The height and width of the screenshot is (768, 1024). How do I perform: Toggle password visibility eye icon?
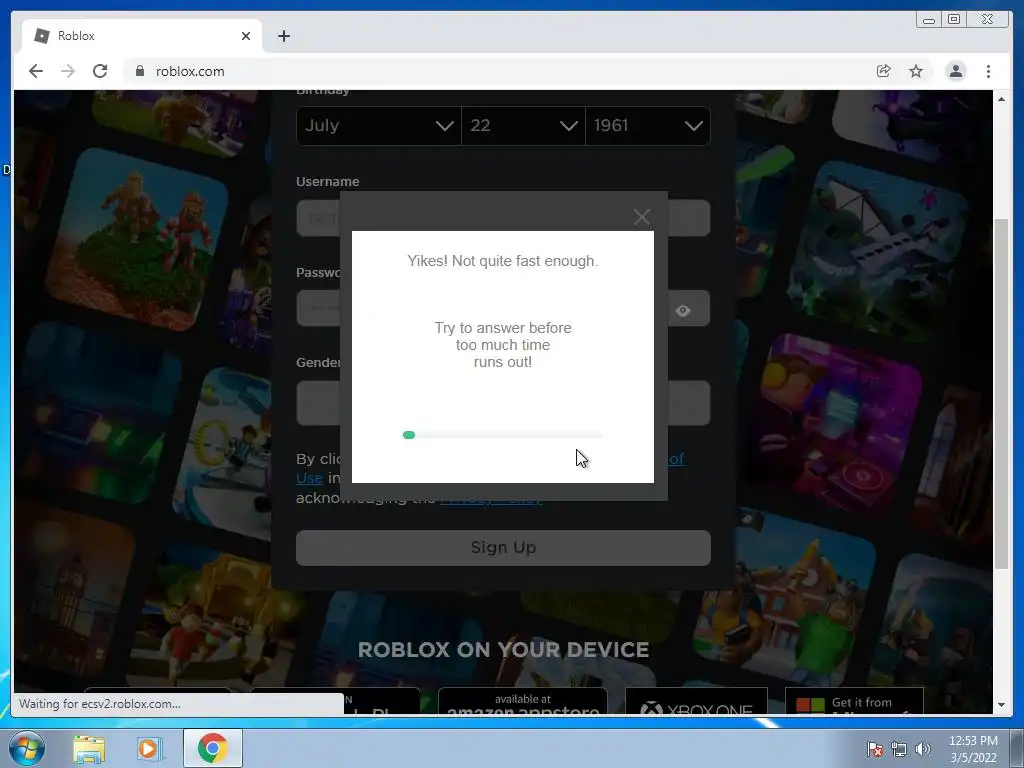click(683, 311)
